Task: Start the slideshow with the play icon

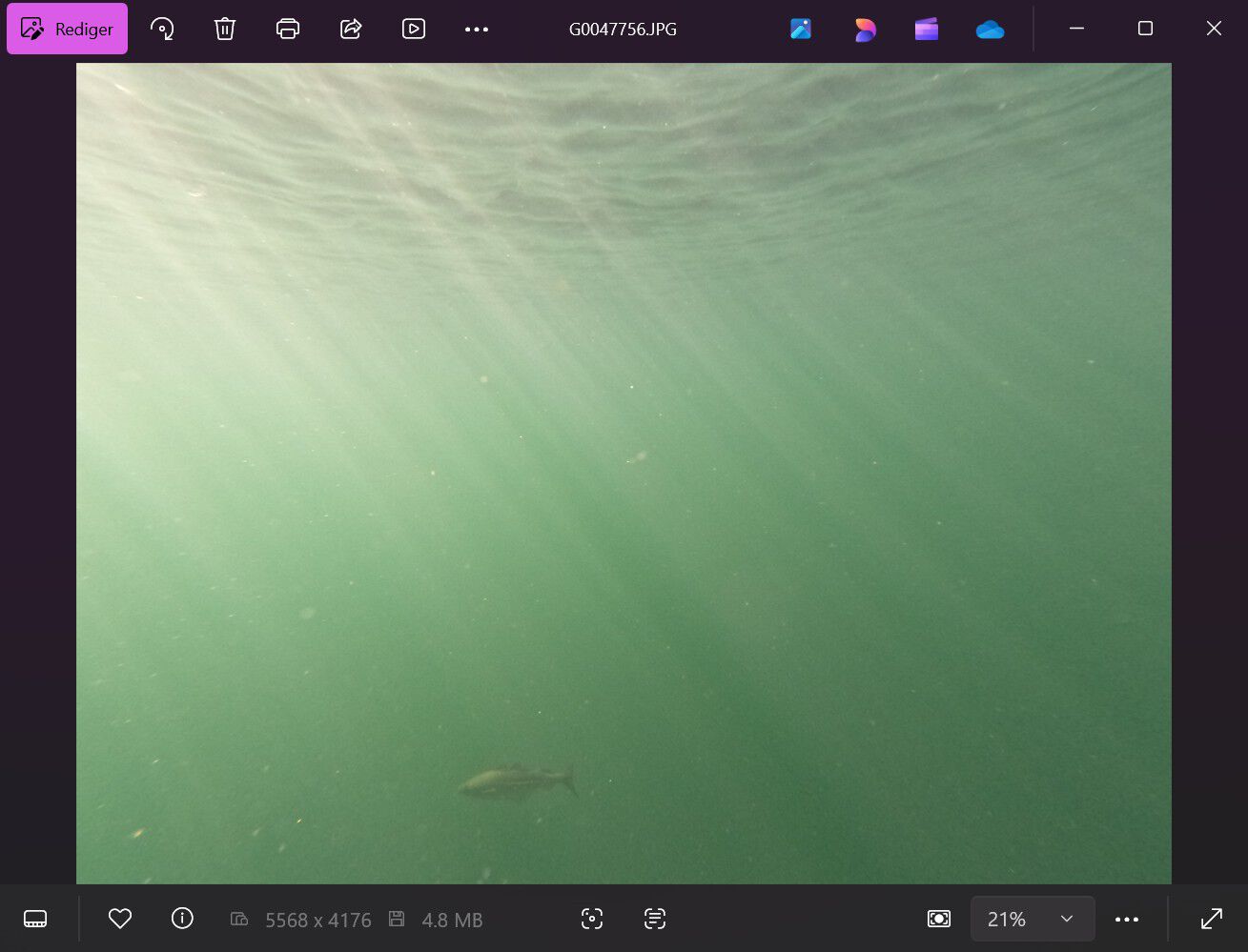Action: pyautogui.click(x=414, y=29)
